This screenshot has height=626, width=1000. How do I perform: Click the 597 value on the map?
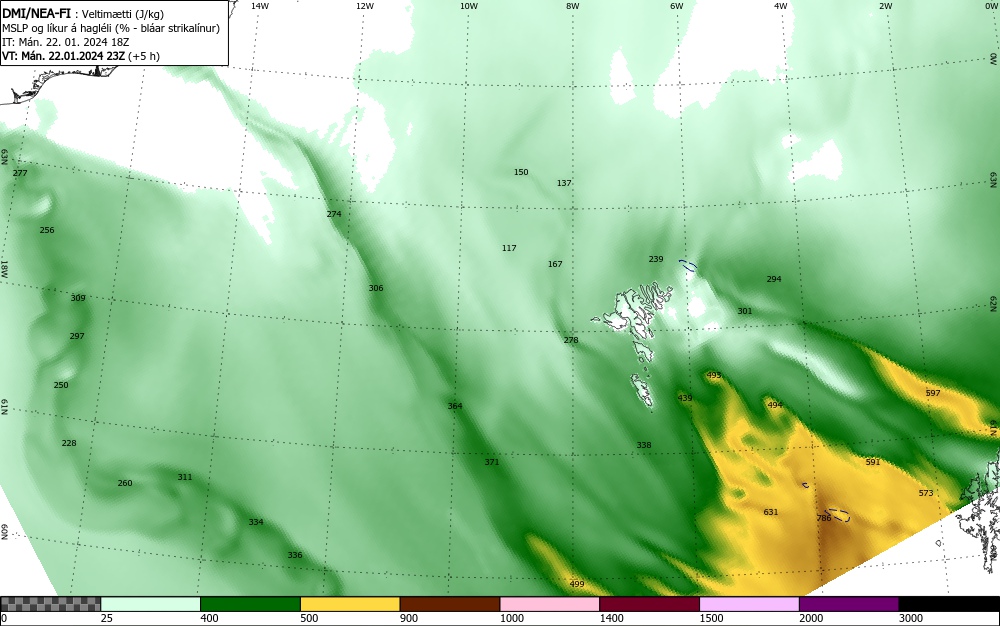click(932, 393)
